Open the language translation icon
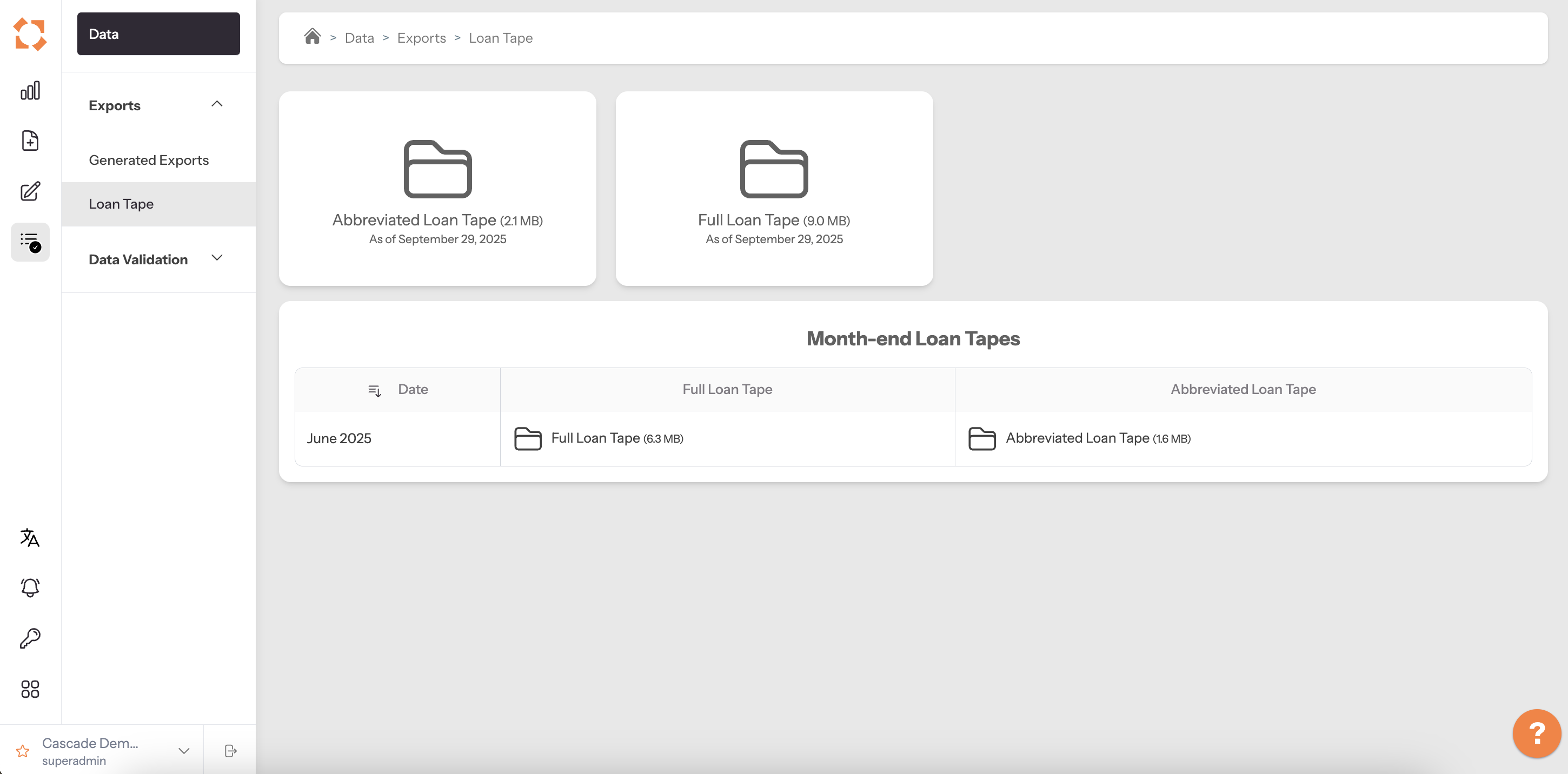 tap(30, 537)
